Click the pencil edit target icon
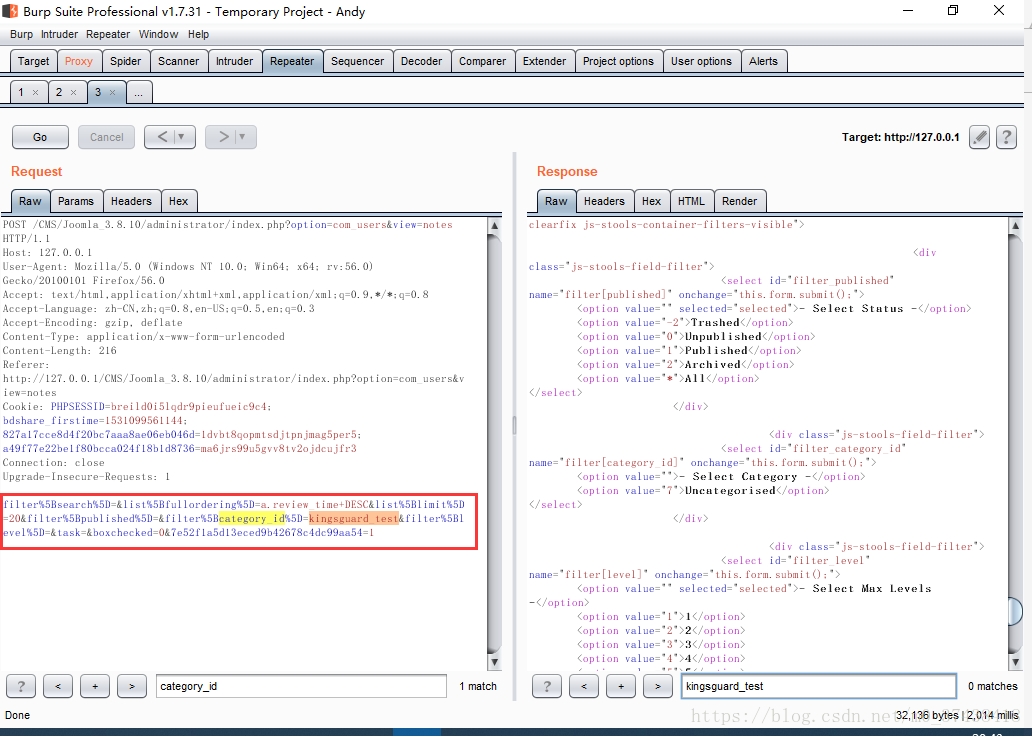 (979, 137)
